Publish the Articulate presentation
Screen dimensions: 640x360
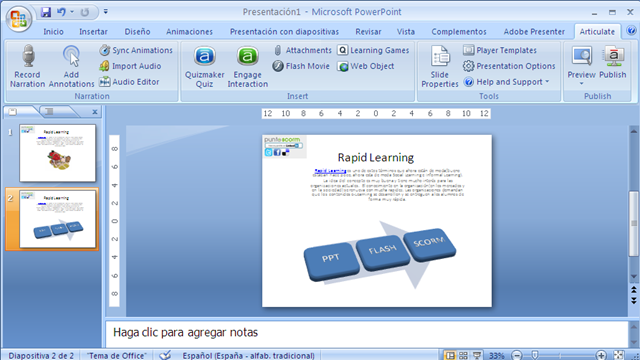pos(613,63)
